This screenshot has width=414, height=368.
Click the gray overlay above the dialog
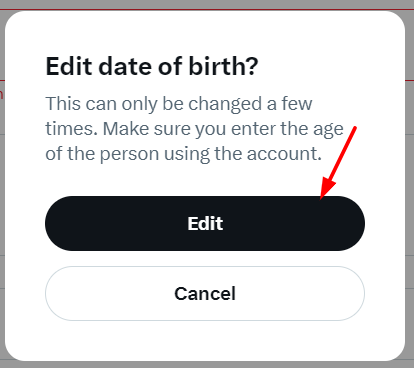(x=207, y=4)
